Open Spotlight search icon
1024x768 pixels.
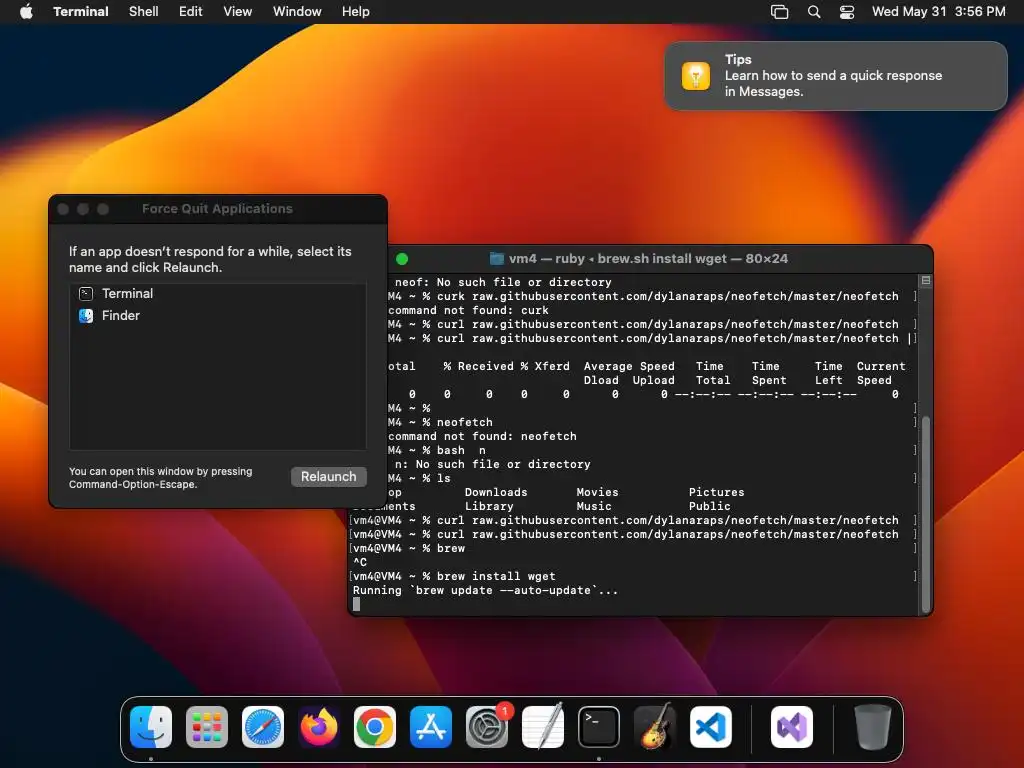click(814, 12)
